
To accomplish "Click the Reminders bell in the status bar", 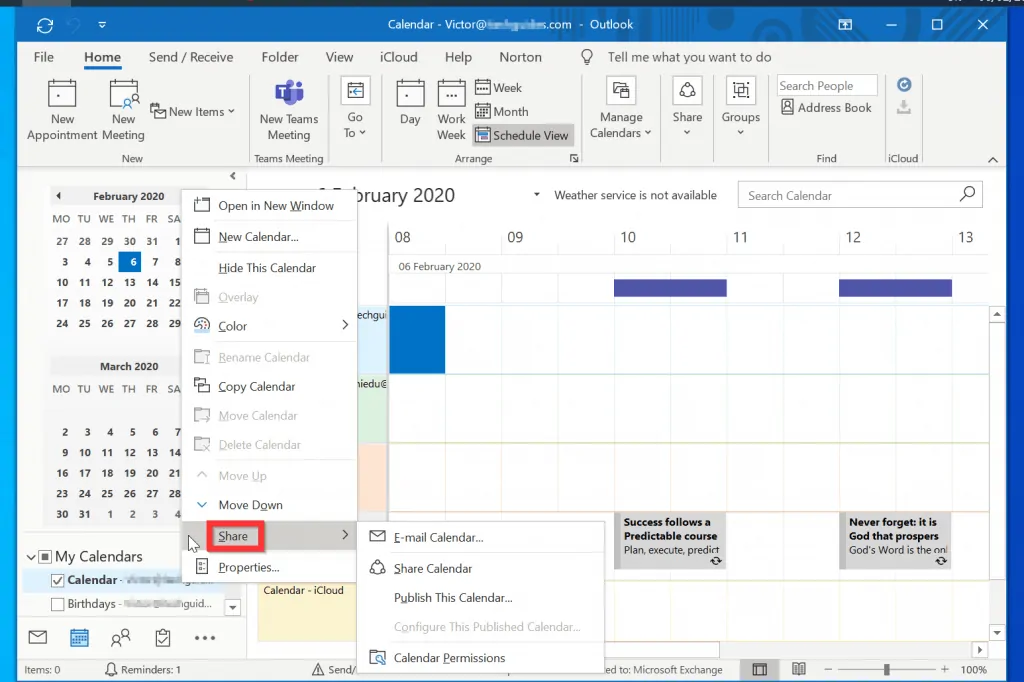I will tap(111, 670).
